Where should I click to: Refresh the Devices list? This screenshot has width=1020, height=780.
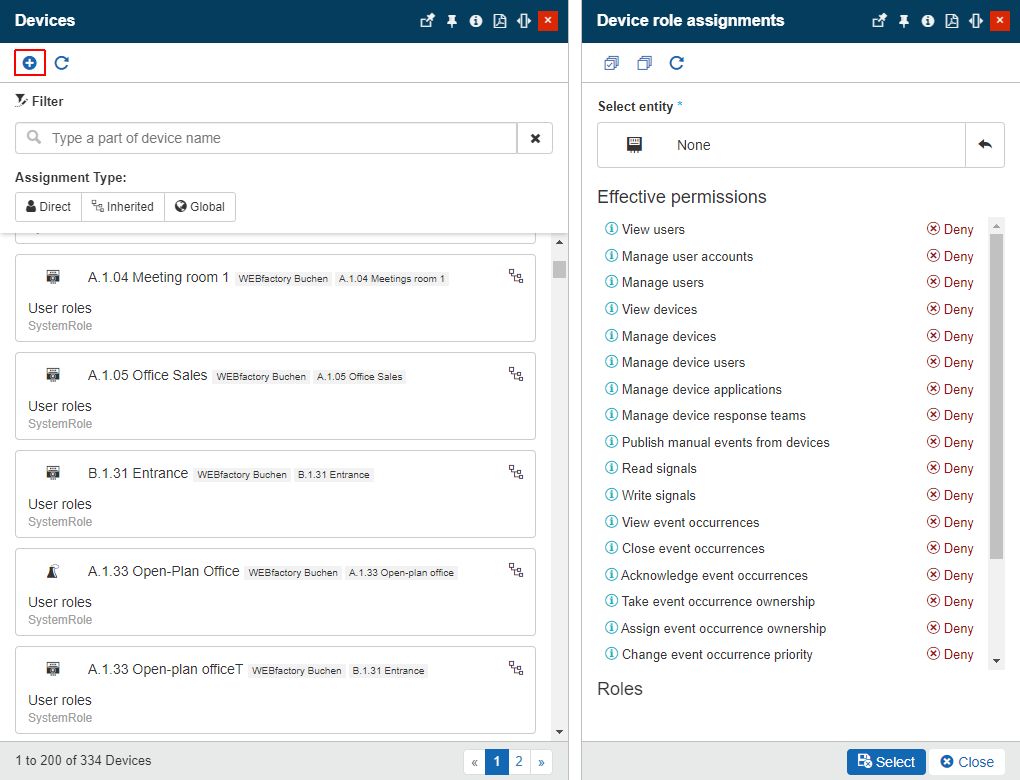point(62,63)
